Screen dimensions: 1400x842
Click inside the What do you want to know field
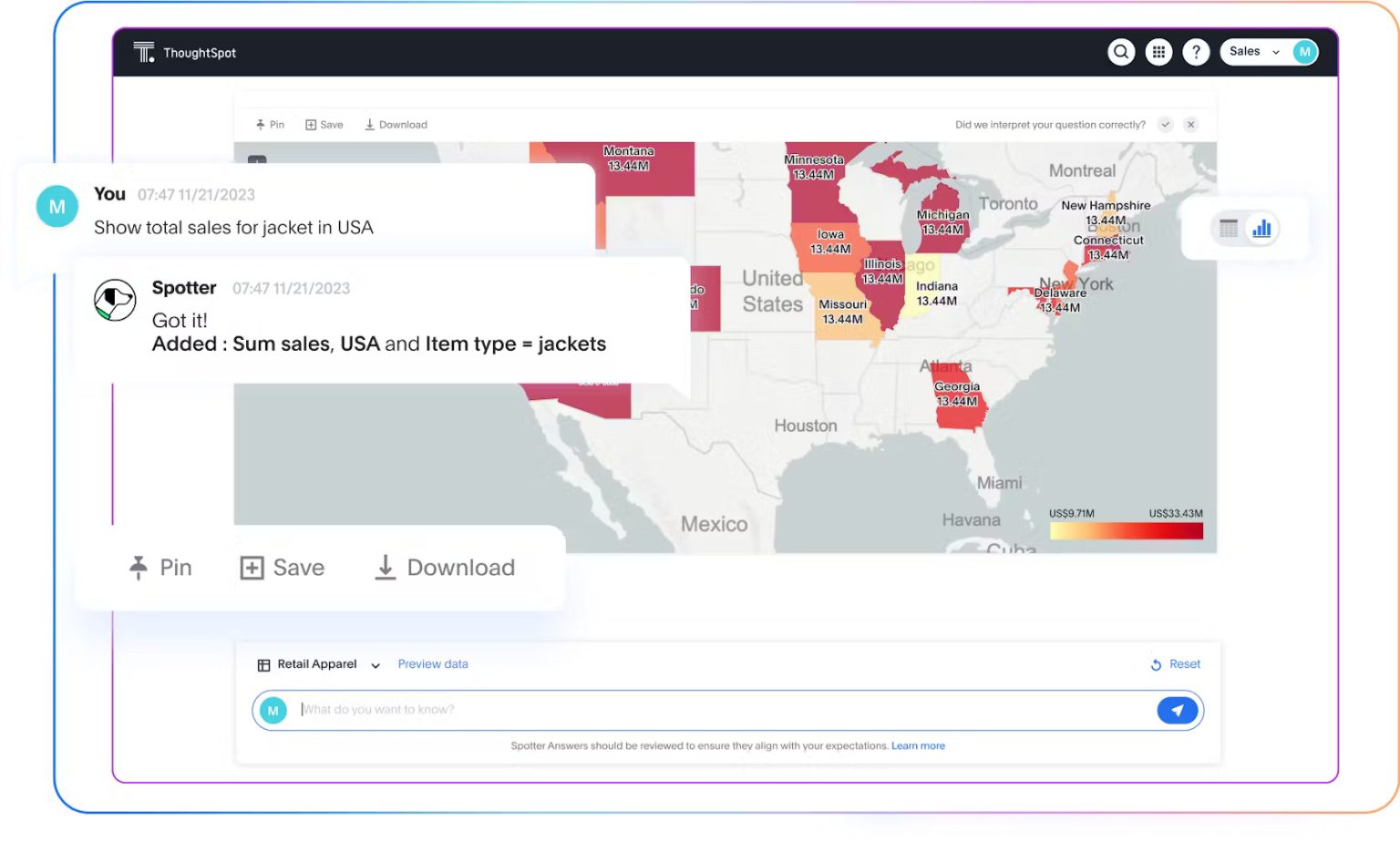(638, 709)
